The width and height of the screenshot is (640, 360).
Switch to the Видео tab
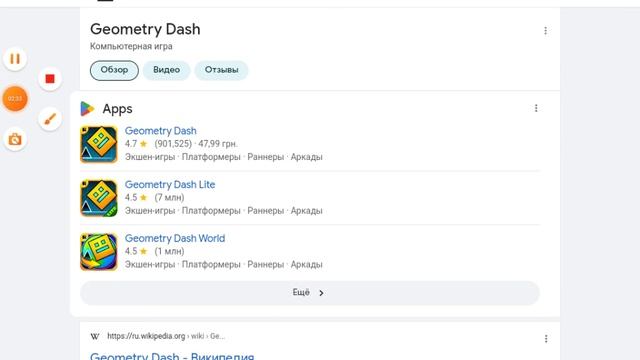[x=167, y=70]
